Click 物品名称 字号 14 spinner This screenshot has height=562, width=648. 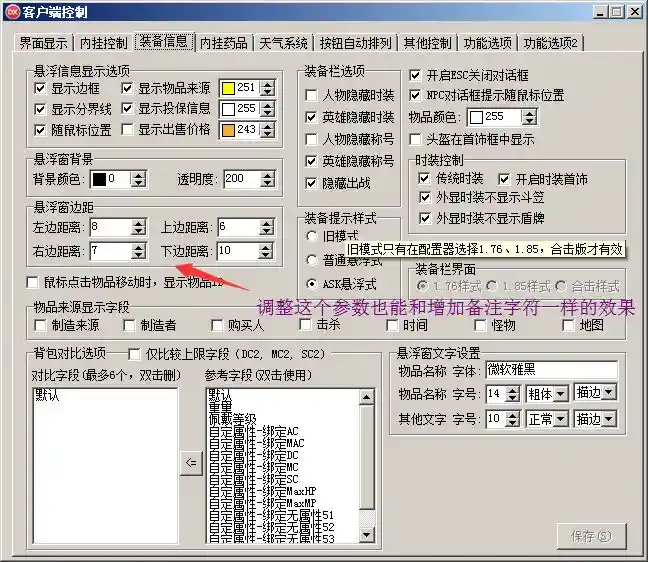coord(512,394)
